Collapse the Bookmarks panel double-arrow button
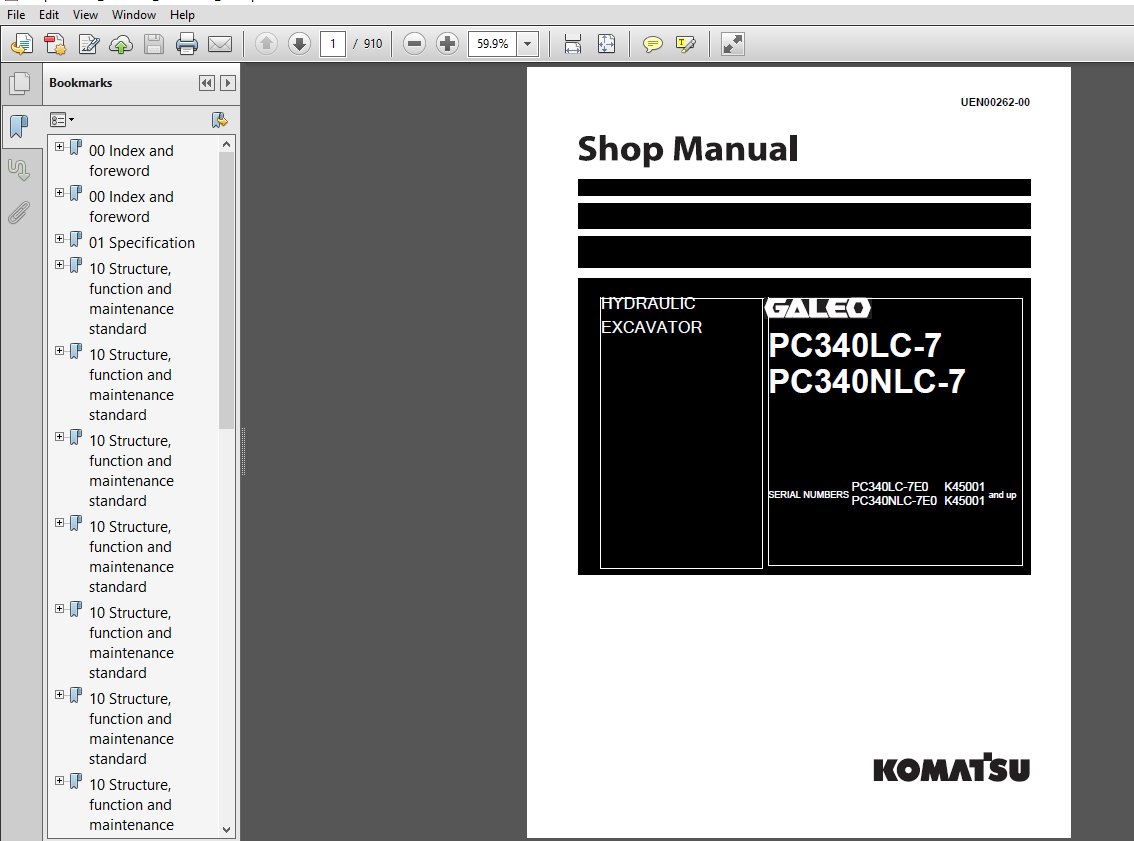This screenshot has width=1134, height=841. point(207,83)
